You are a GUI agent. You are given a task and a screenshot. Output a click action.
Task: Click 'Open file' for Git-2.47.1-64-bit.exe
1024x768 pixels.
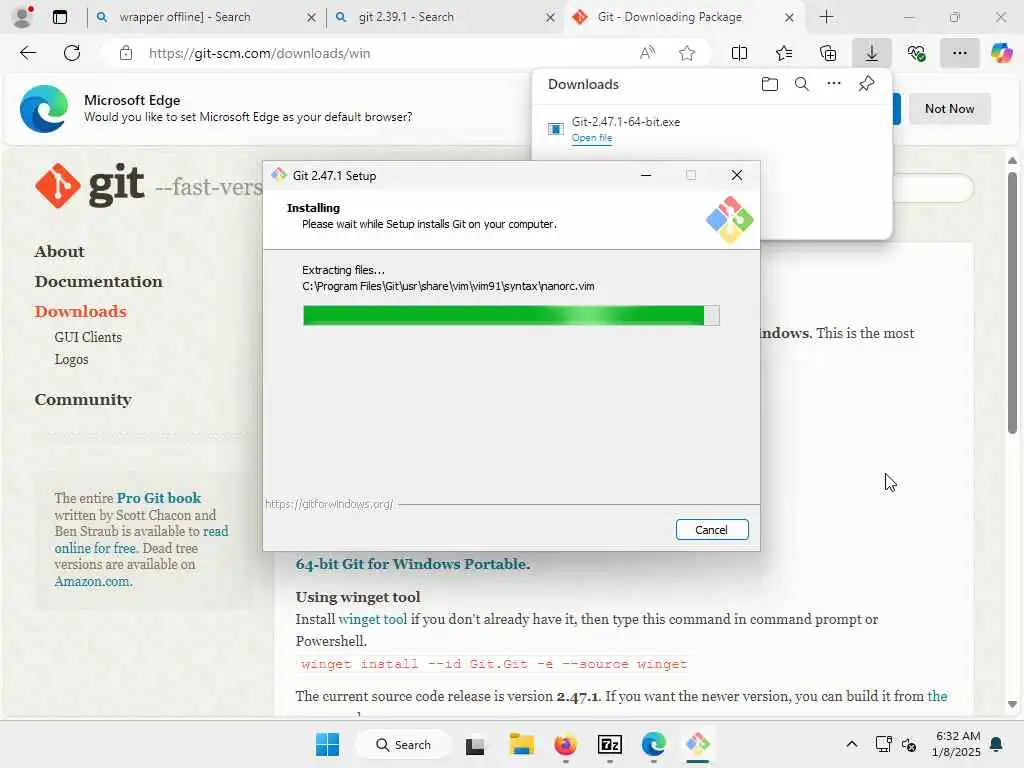coord(592,138)
